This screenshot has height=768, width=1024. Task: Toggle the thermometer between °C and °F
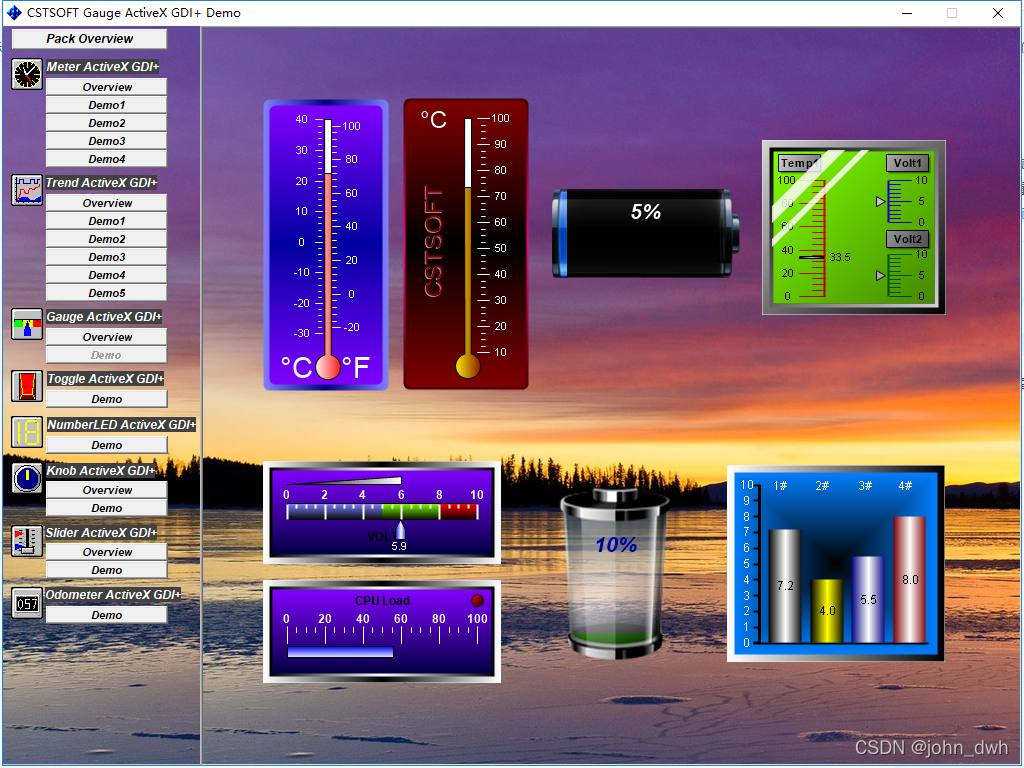click(x=326, y=366)
